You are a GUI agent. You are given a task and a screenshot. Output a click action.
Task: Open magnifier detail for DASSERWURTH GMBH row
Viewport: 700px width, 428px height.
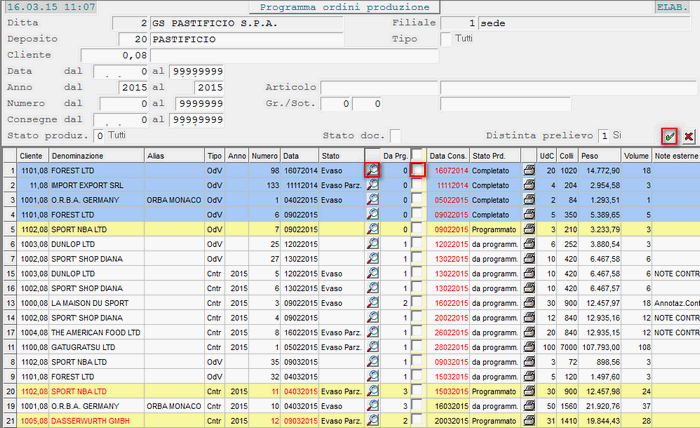372,420
